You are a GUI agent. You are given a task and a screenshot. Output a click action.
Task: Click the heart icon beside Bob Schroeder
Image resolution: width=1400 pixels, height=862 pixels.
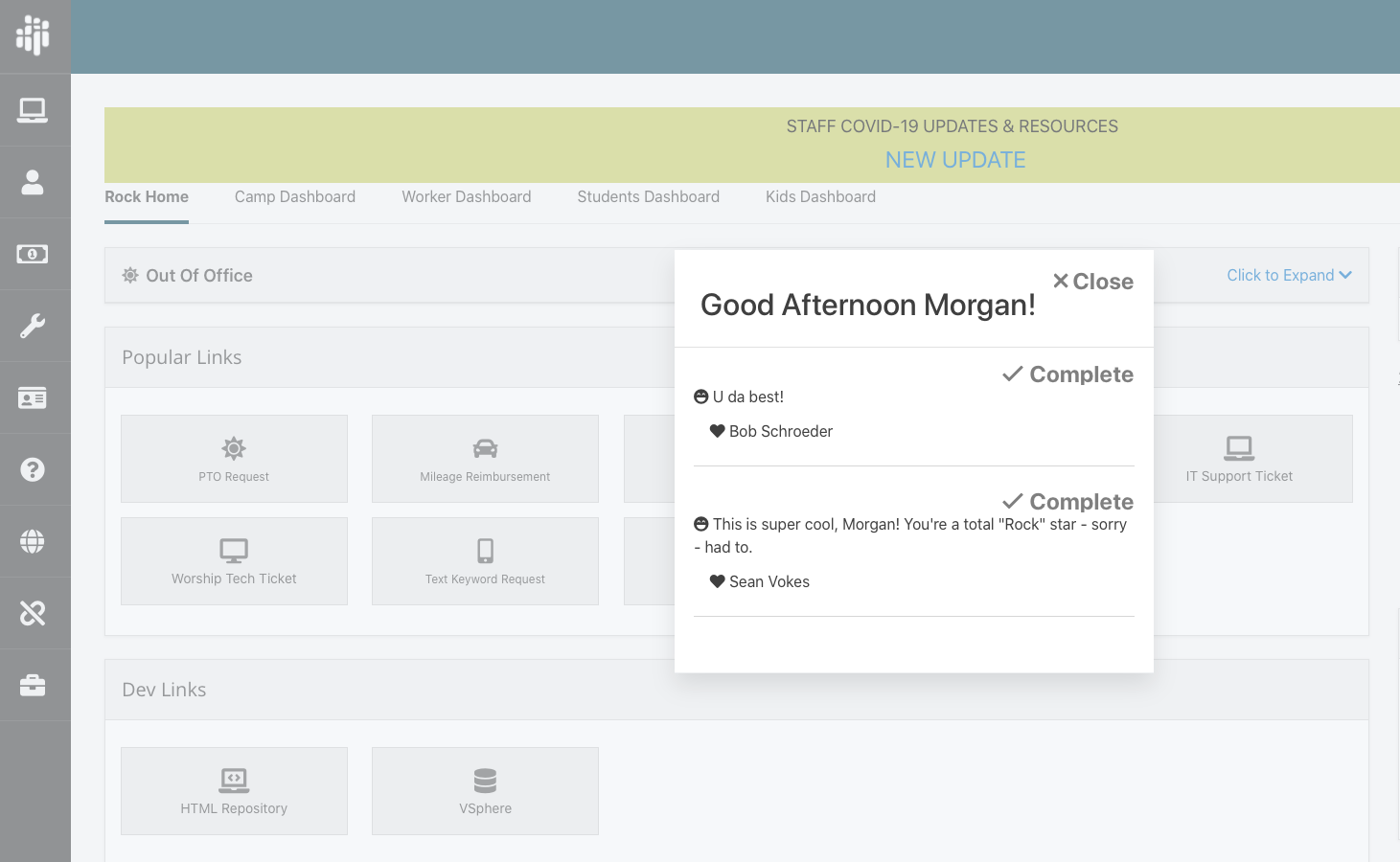(x=717, y=431)
